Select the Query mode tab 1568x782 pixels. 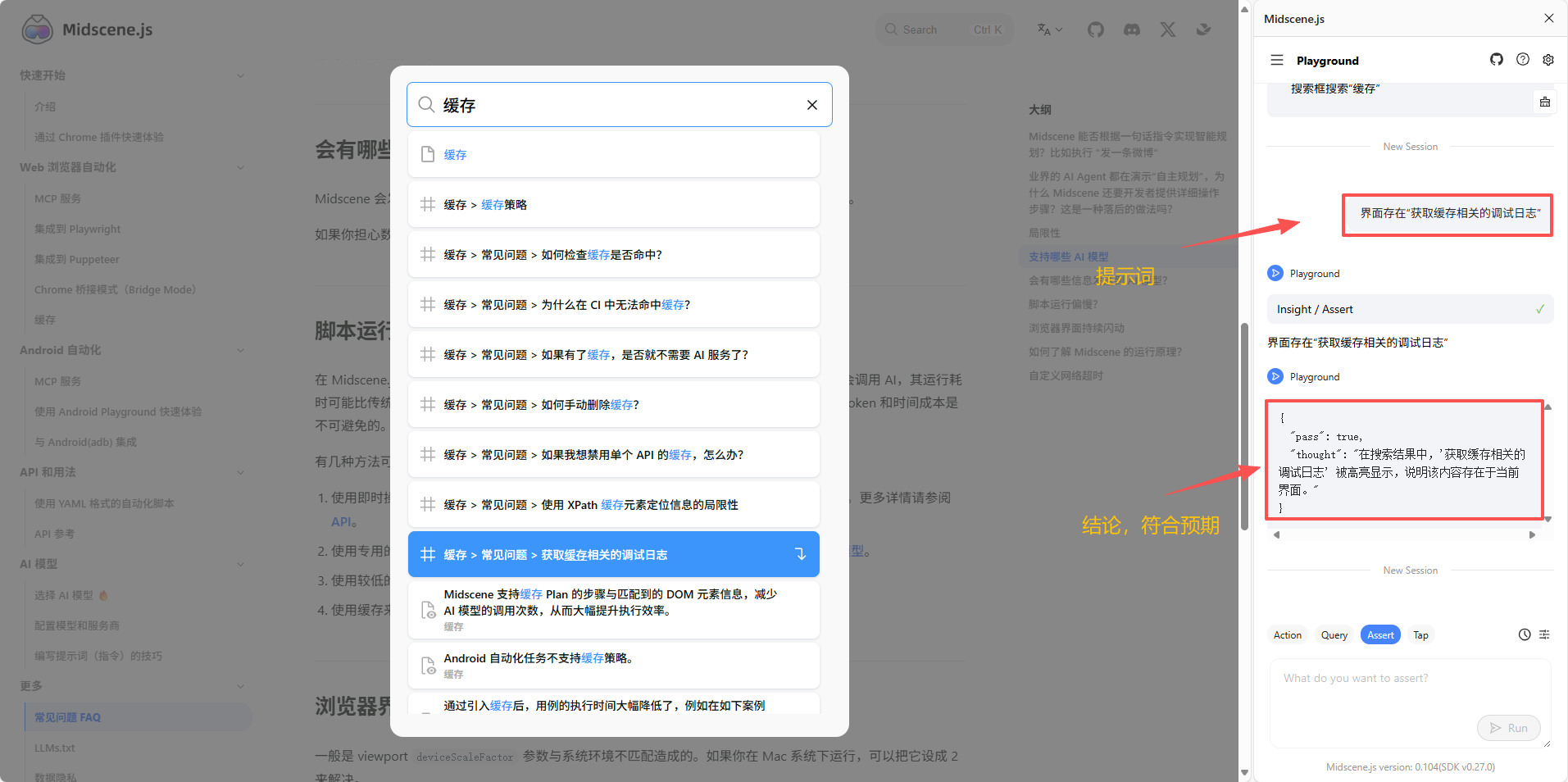pyautogui.click(x=1334, y=635)
